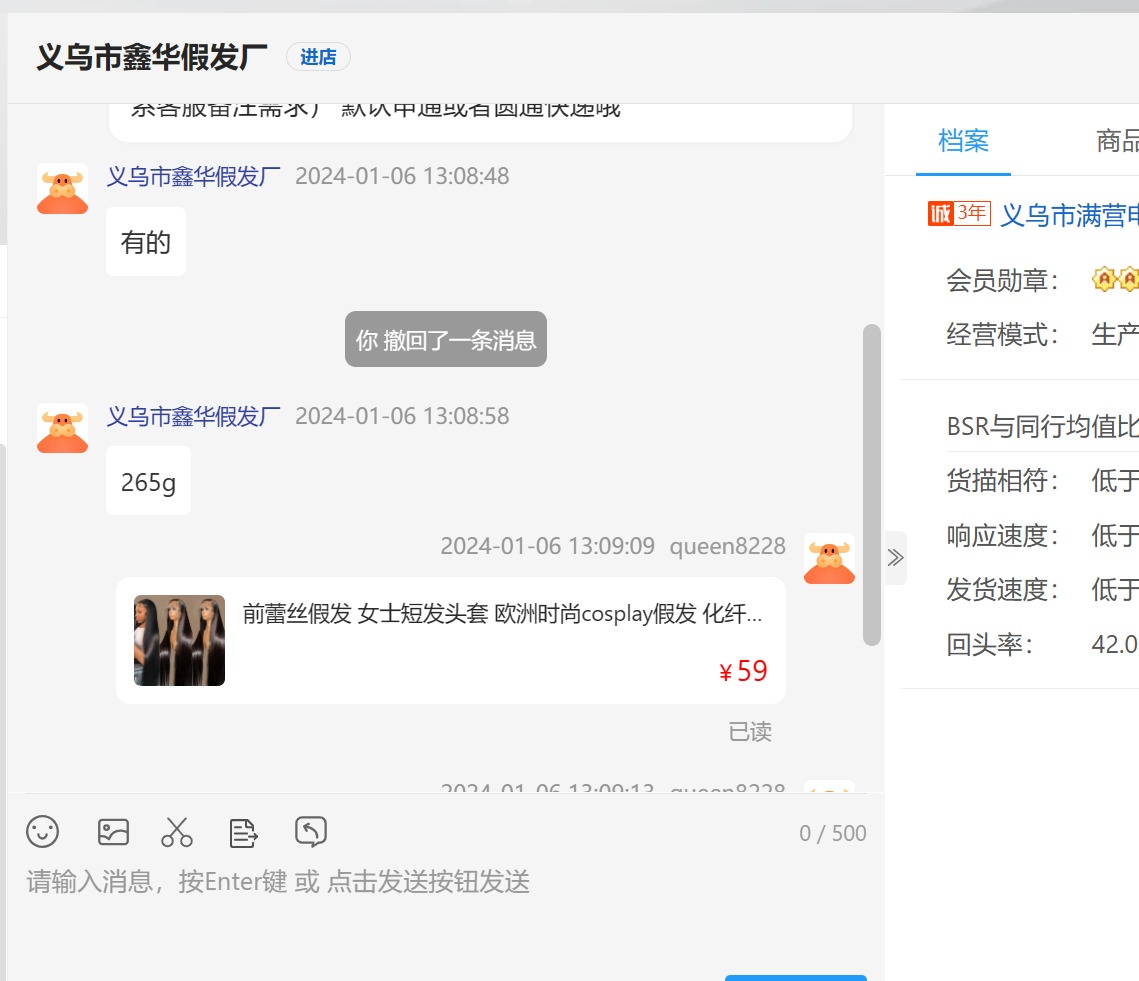Click queen8228's avatar on the right
Viewport: 1139px width, 981px height.
(x=829, y=558)
